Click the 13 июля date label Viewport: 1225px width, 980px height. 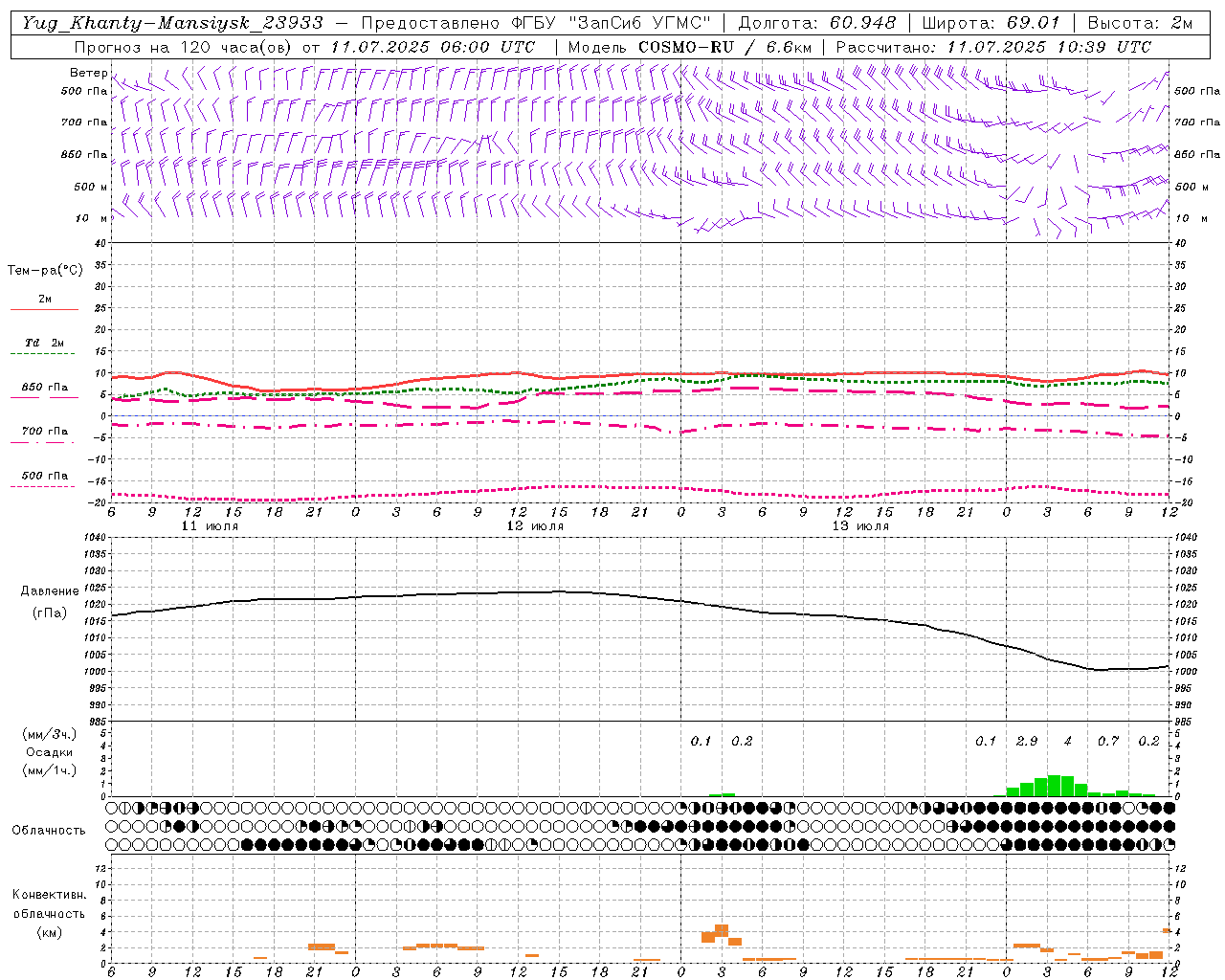(860, 526)
